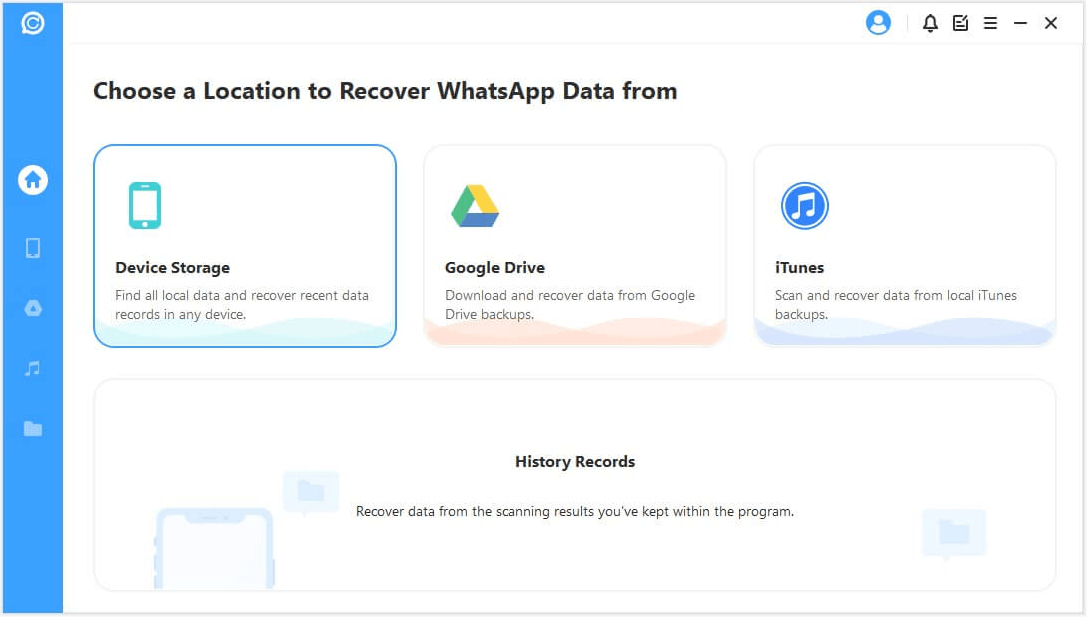Open the hamburger menu
This screenshot has width=1087, height=617.
(990, 23)
